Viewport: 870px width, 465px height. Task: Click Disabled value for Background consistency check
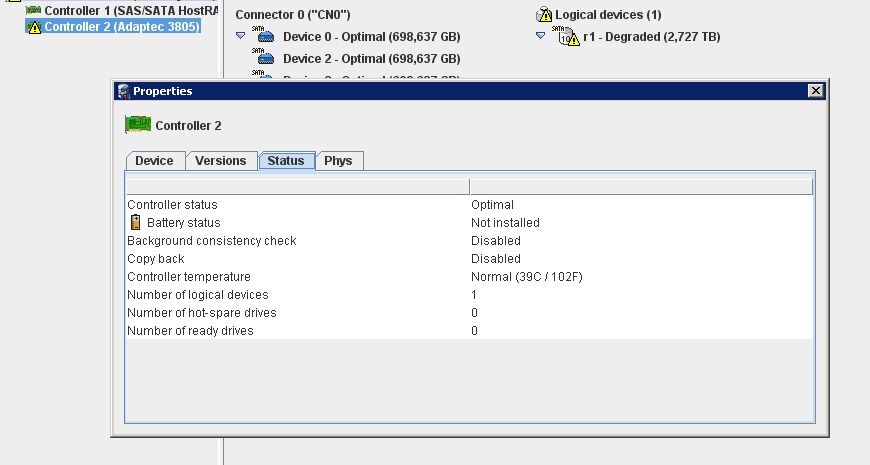pyautogui.click(x=496, y=241)
